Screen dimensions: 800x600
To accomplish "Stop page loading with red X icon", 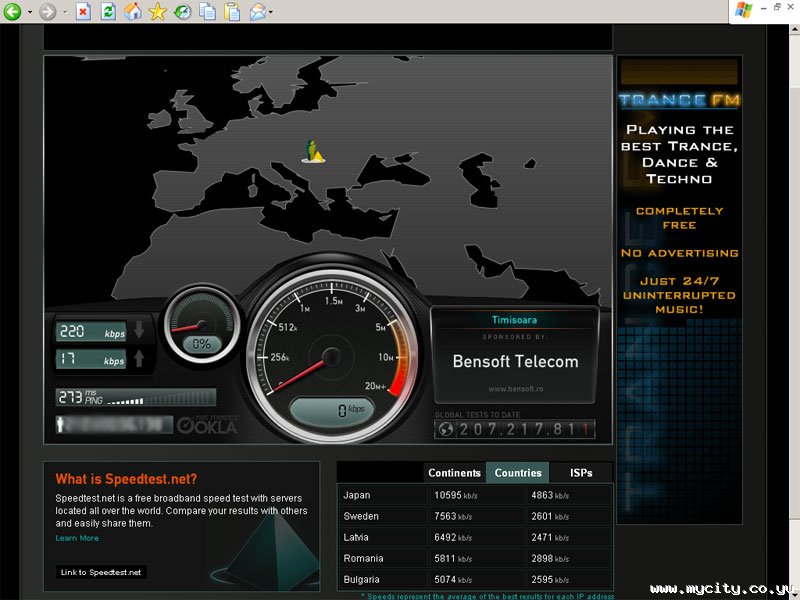I will 83,11.
